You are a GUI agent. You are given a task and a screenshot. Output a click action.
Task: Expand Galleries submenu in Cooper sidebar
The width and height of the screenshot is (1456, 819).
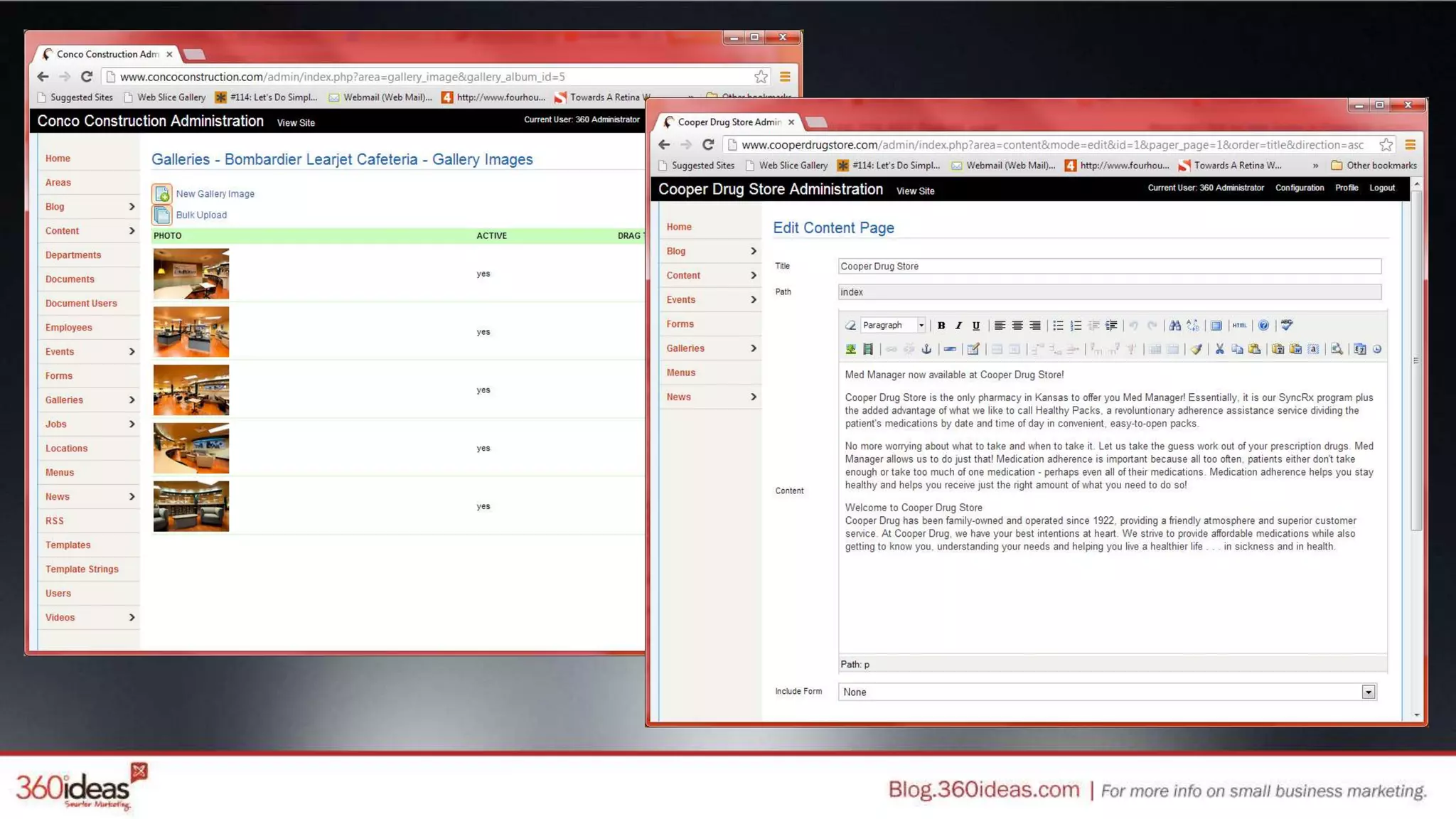pos(753,348)
